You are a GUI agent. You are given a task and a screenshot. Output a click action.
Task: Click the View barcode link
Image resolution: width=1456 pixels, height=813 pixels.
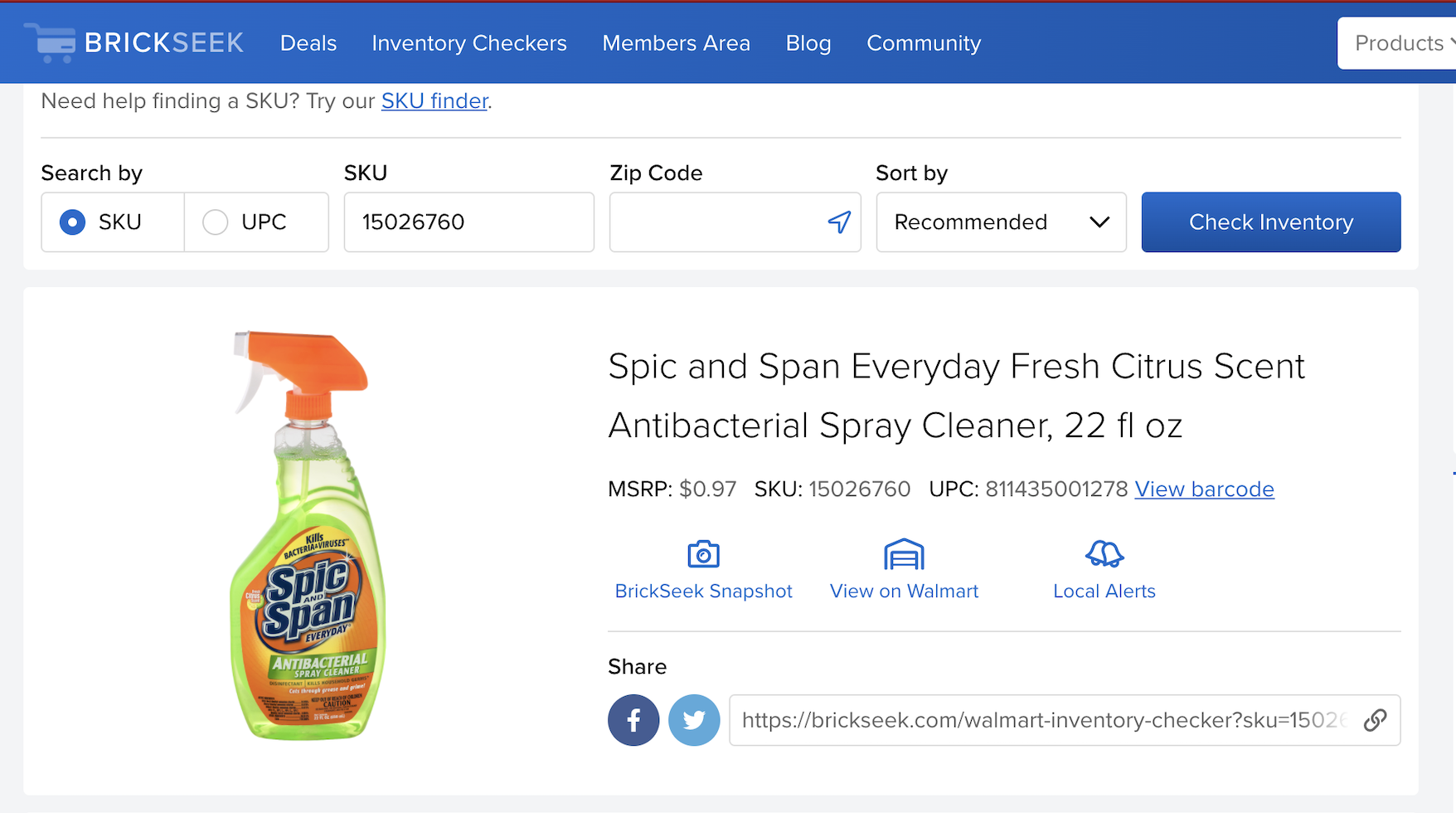pos(1204,489)
